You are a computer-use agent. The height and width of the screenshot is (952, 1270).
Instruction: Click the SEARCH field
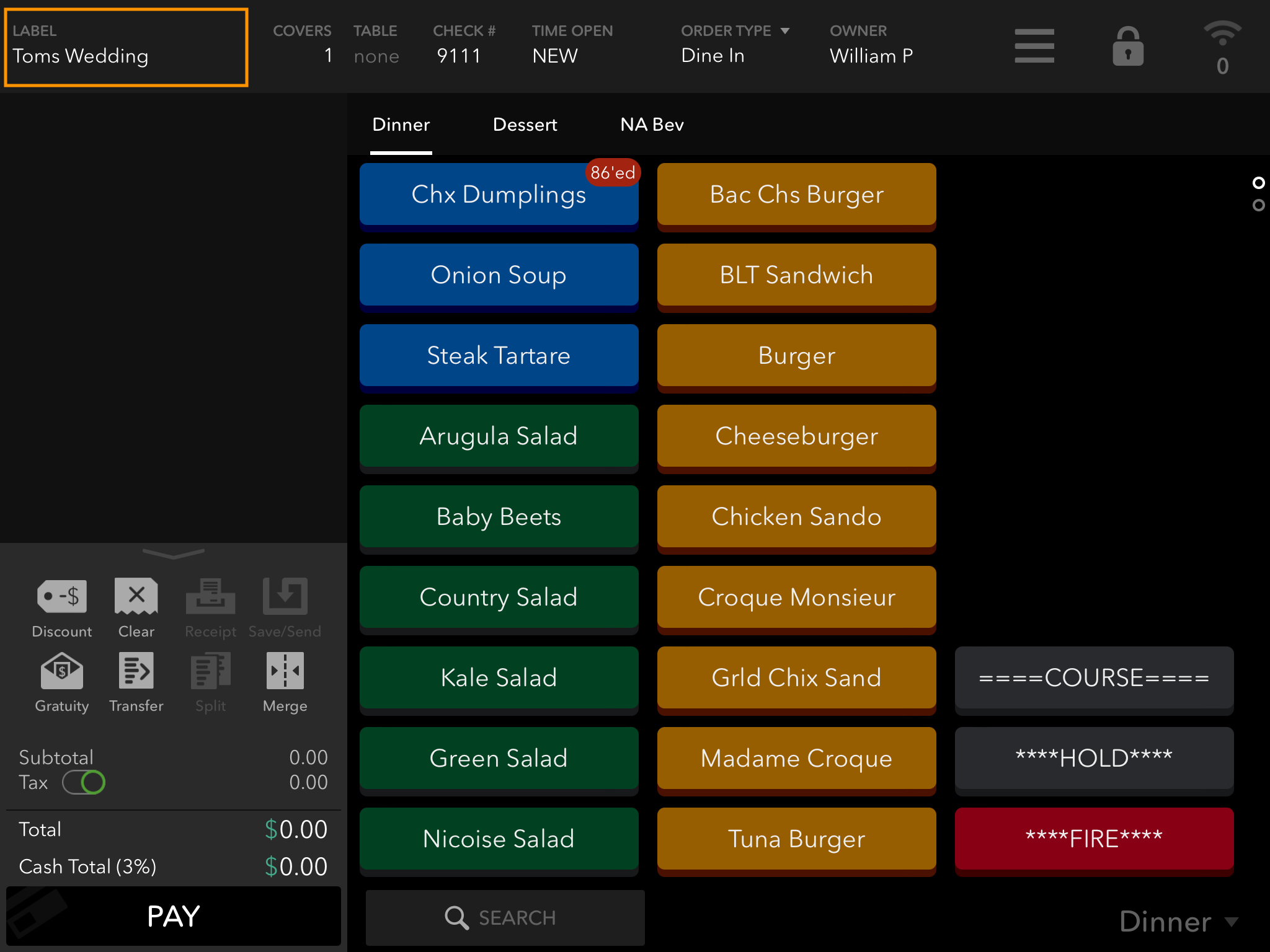pyautogui.click(x=505, y=917)
